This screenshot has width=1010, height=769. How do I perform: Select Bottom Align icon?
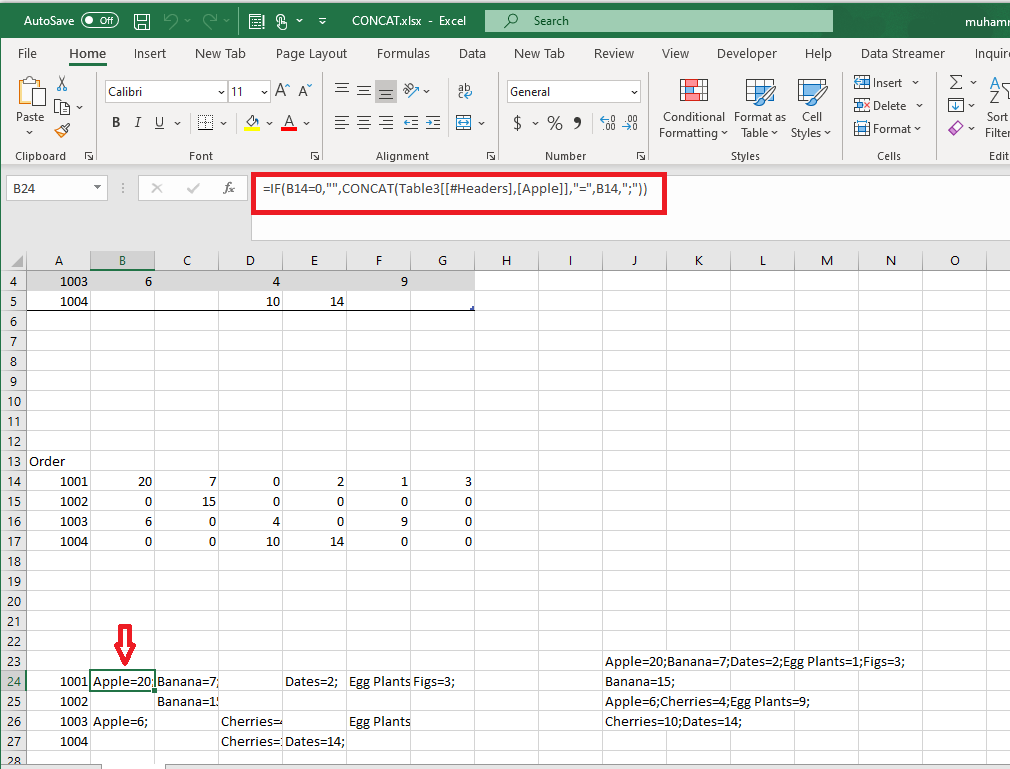pyautogui.click(x=386, y=91)
